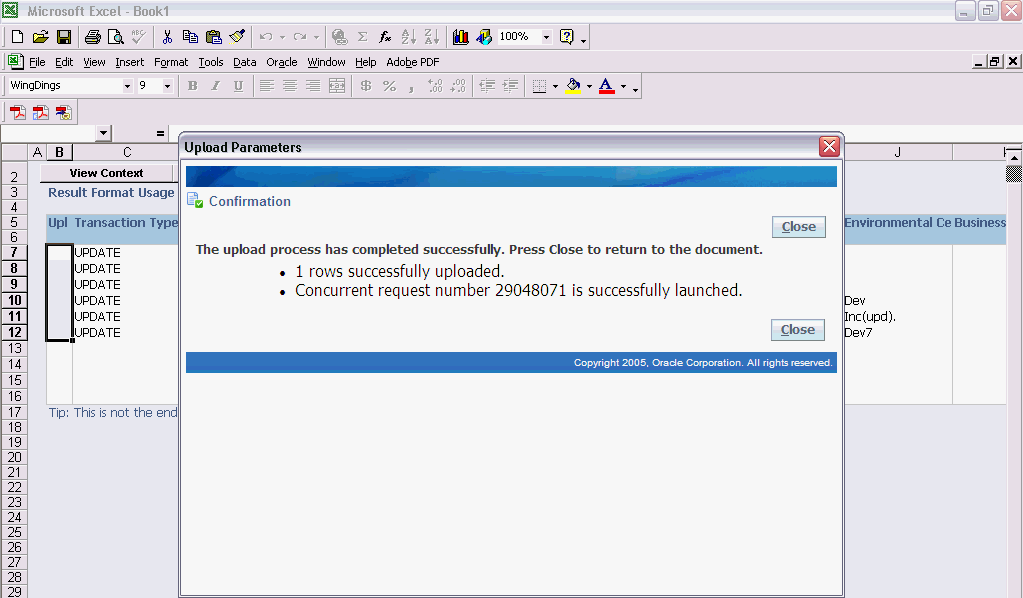
Task: Increase decimal places
Action: pos(435,86)
